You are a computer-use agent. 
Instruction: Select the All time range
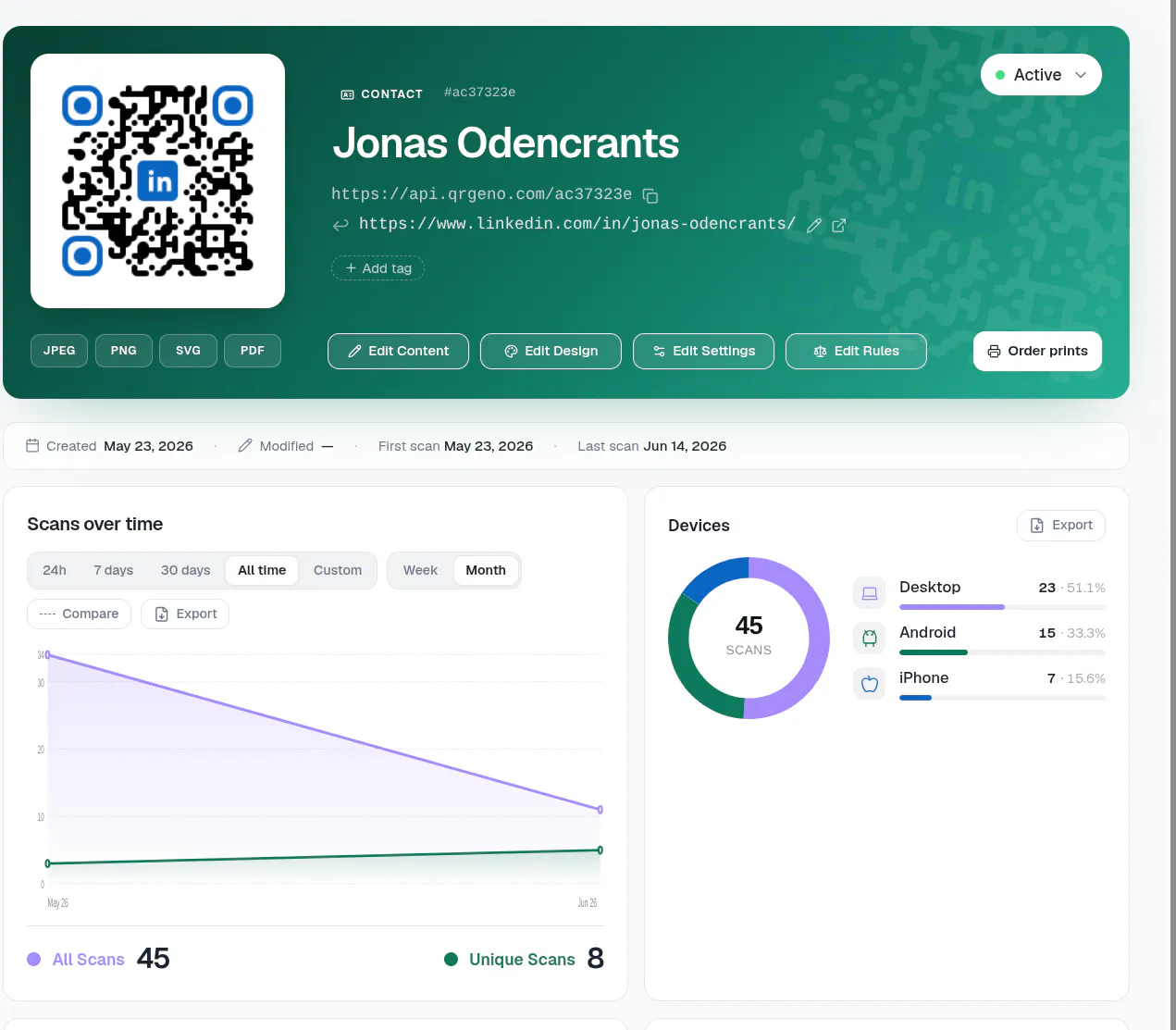[262, 570]
